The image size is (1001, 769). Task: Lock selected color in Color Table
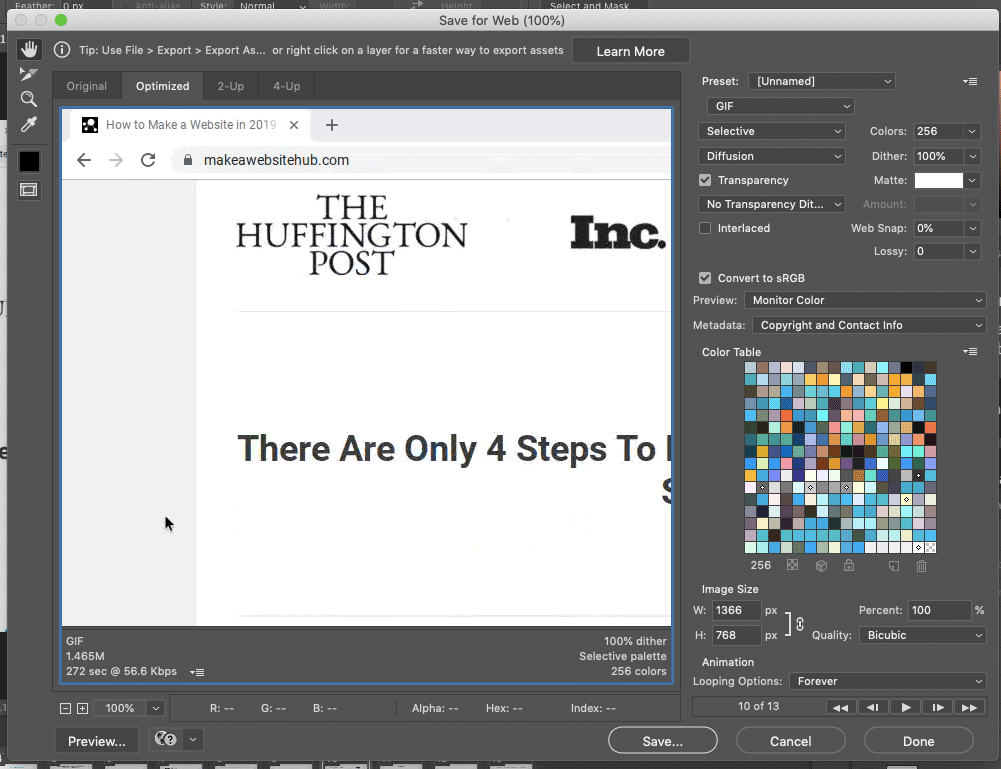[848, 565]
